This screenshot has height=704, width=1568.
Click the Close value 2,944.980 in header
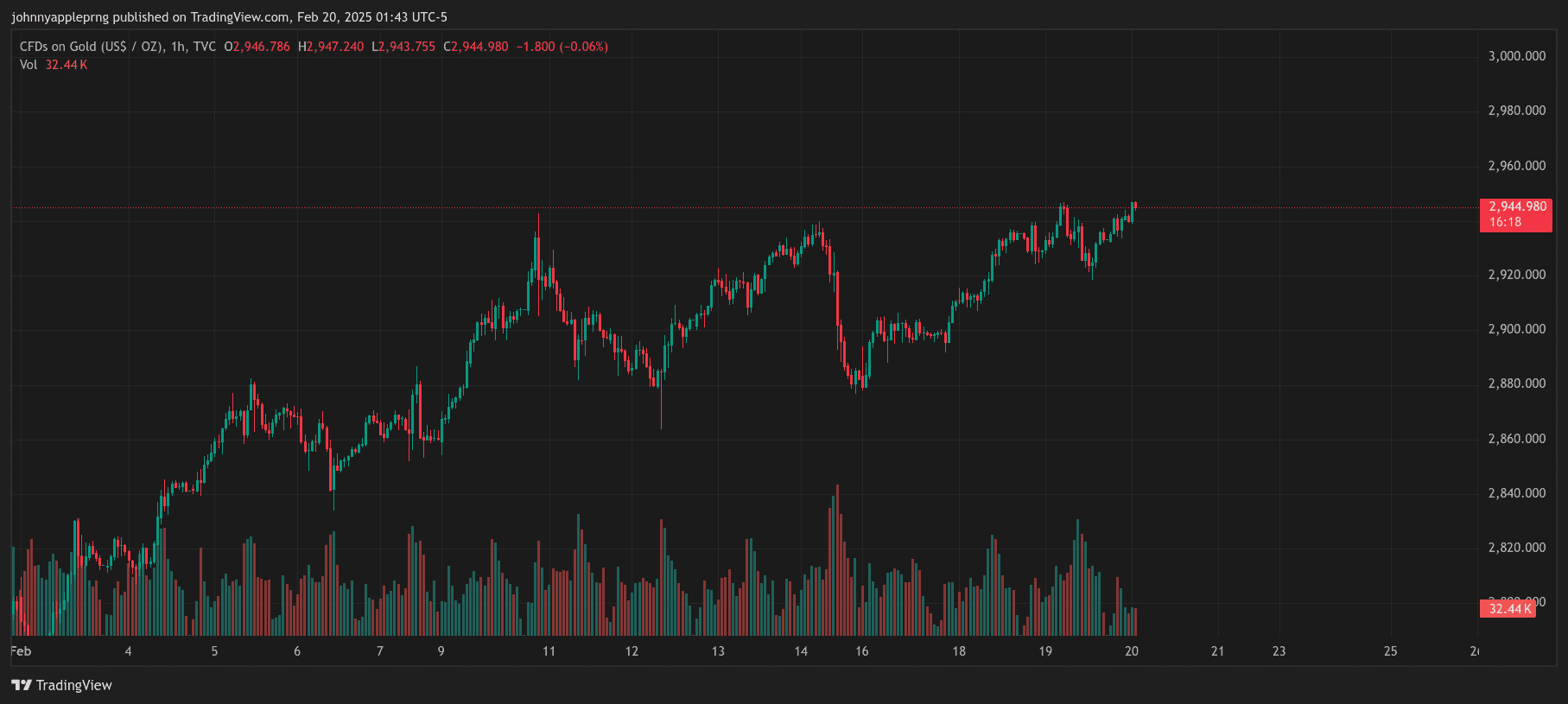479,47
